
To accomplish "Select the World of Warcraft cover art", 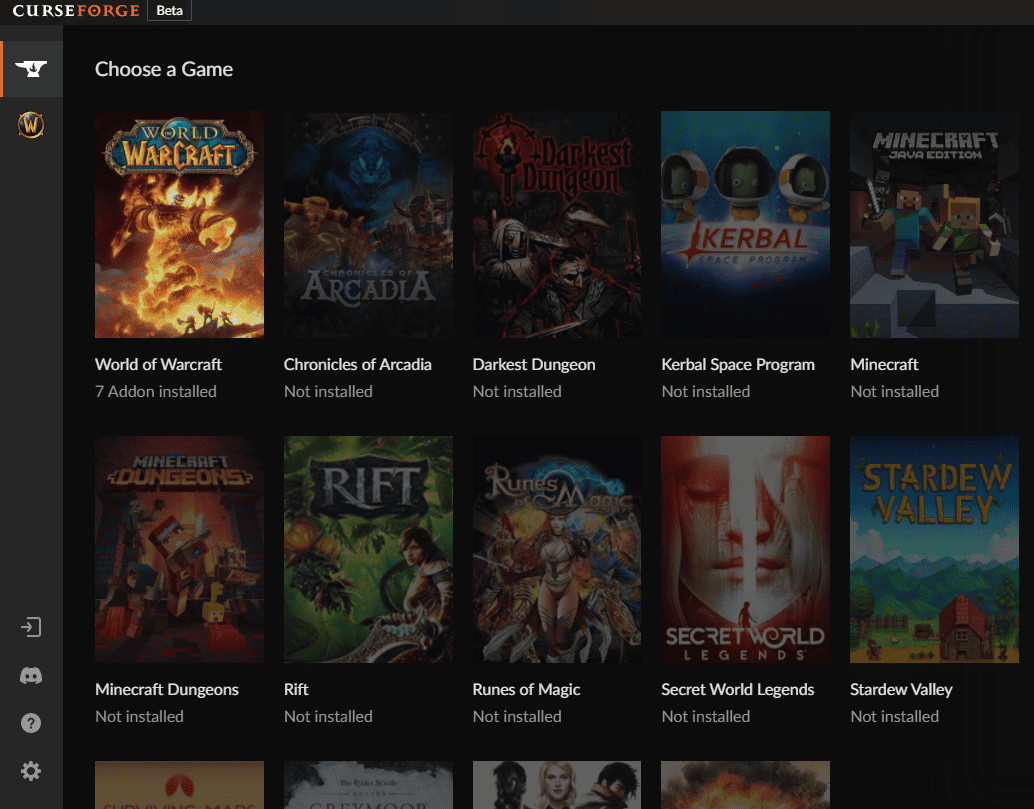I will (179, 224).
